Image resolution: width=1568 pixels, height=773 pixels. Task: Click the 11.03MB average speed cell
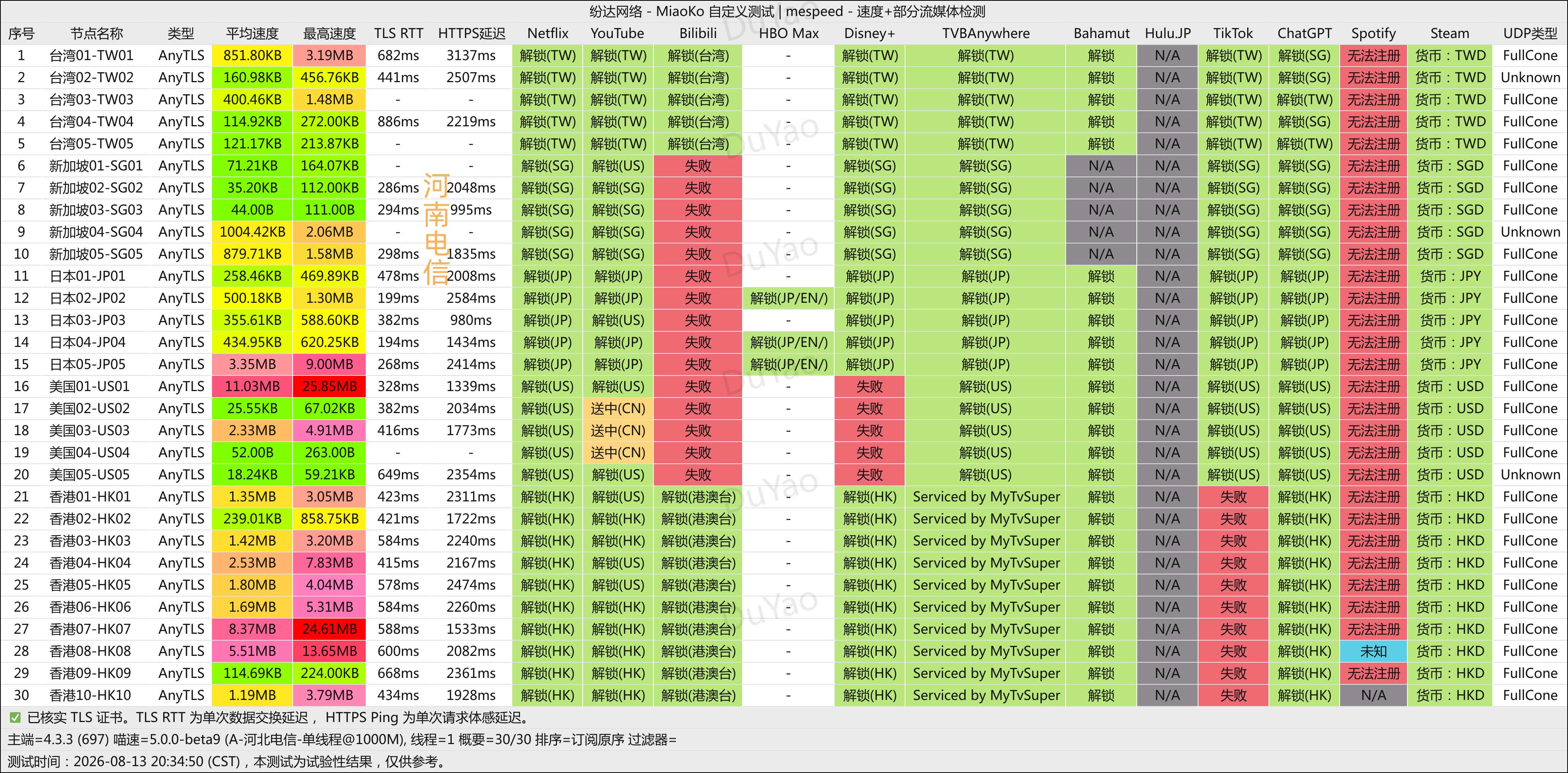[x=252, y=386]
